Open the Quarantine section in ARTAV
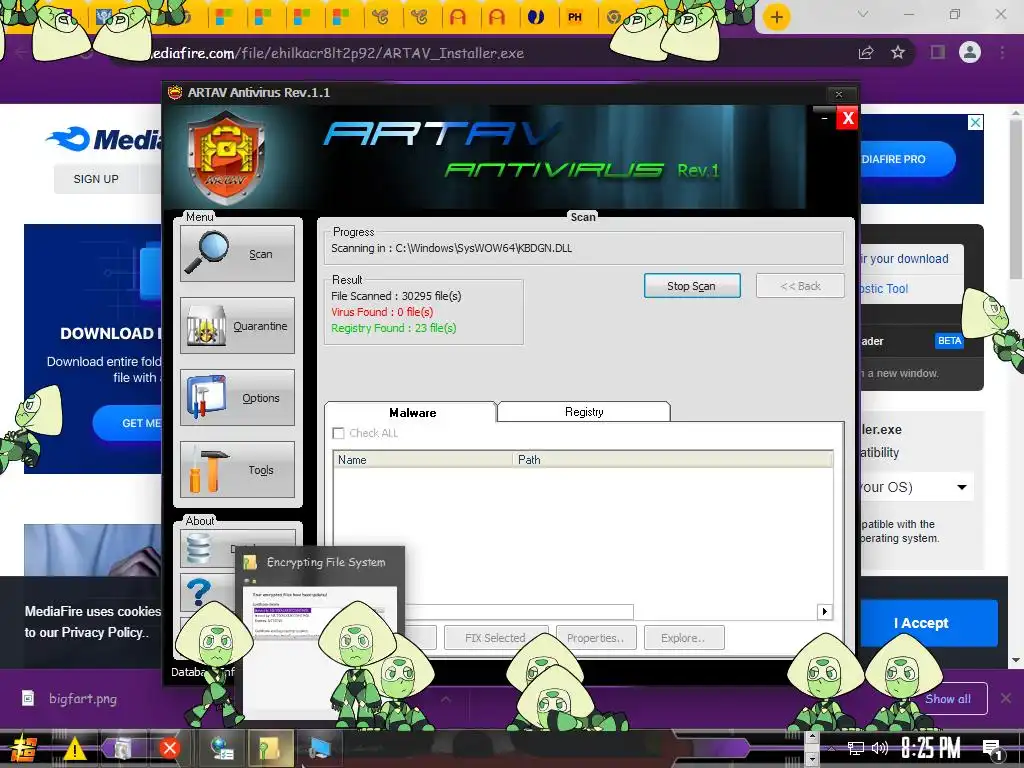1024x768 pixels. (237, 325)
